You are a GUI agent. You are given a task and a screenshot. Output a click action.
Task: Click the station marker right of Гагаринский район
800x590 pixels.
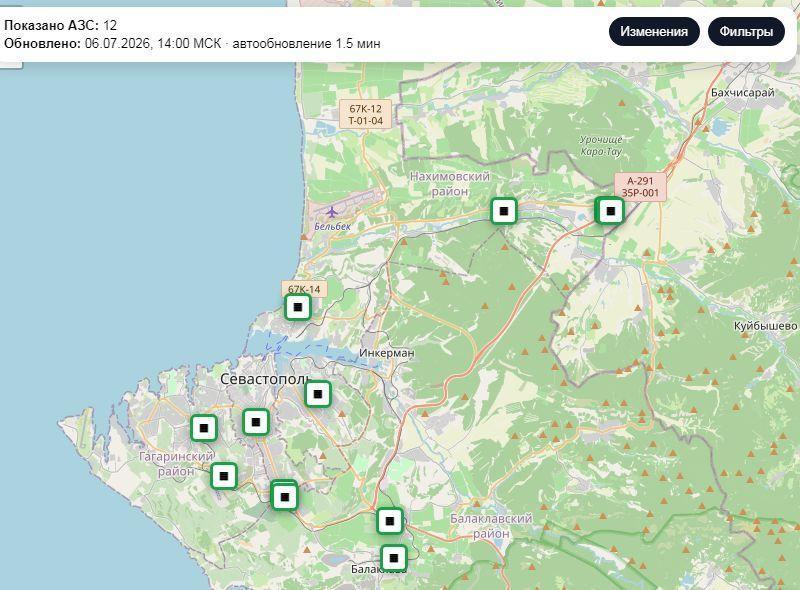224,476
